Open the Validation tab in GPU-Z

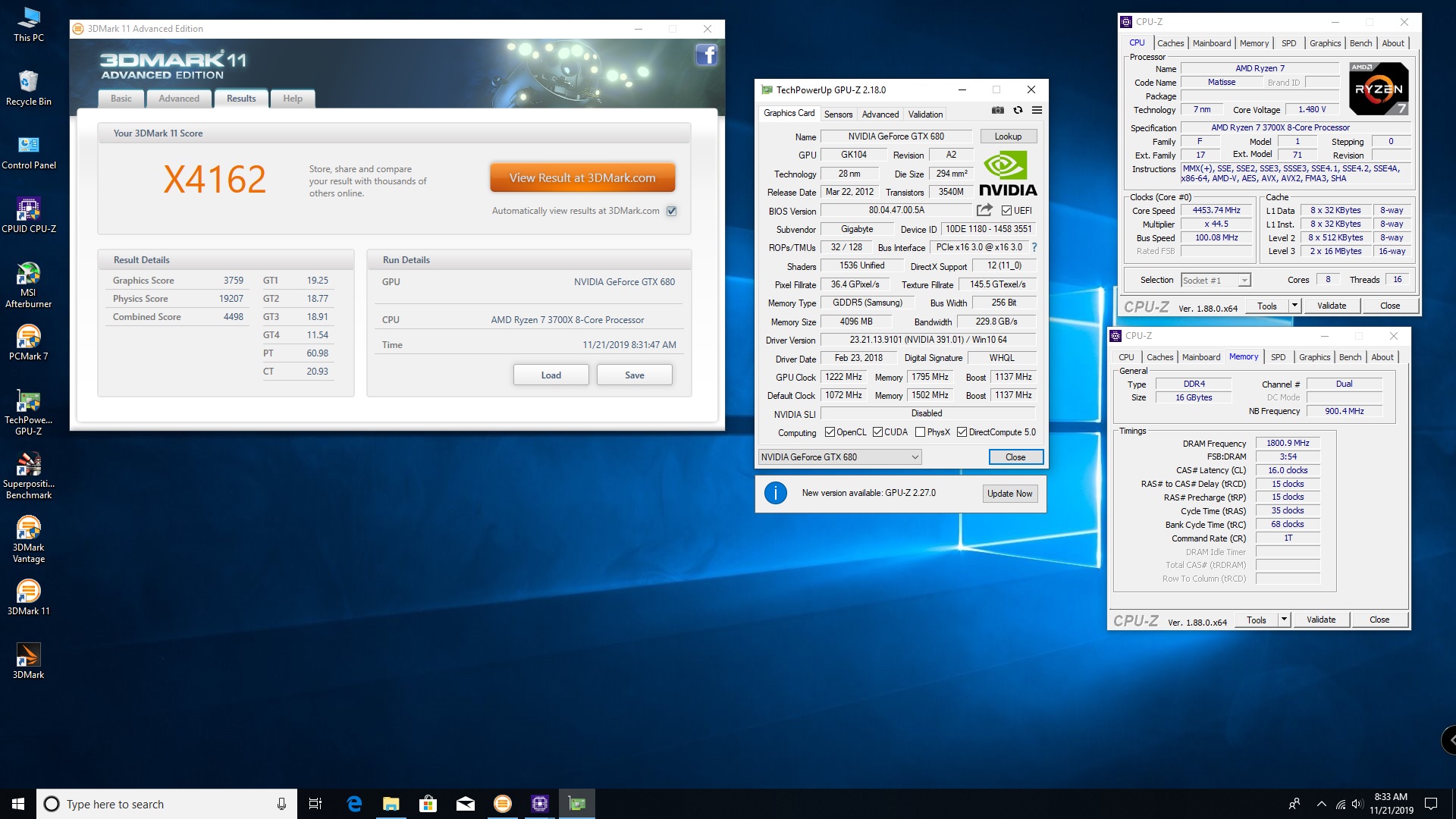click(x=925, y=115)
